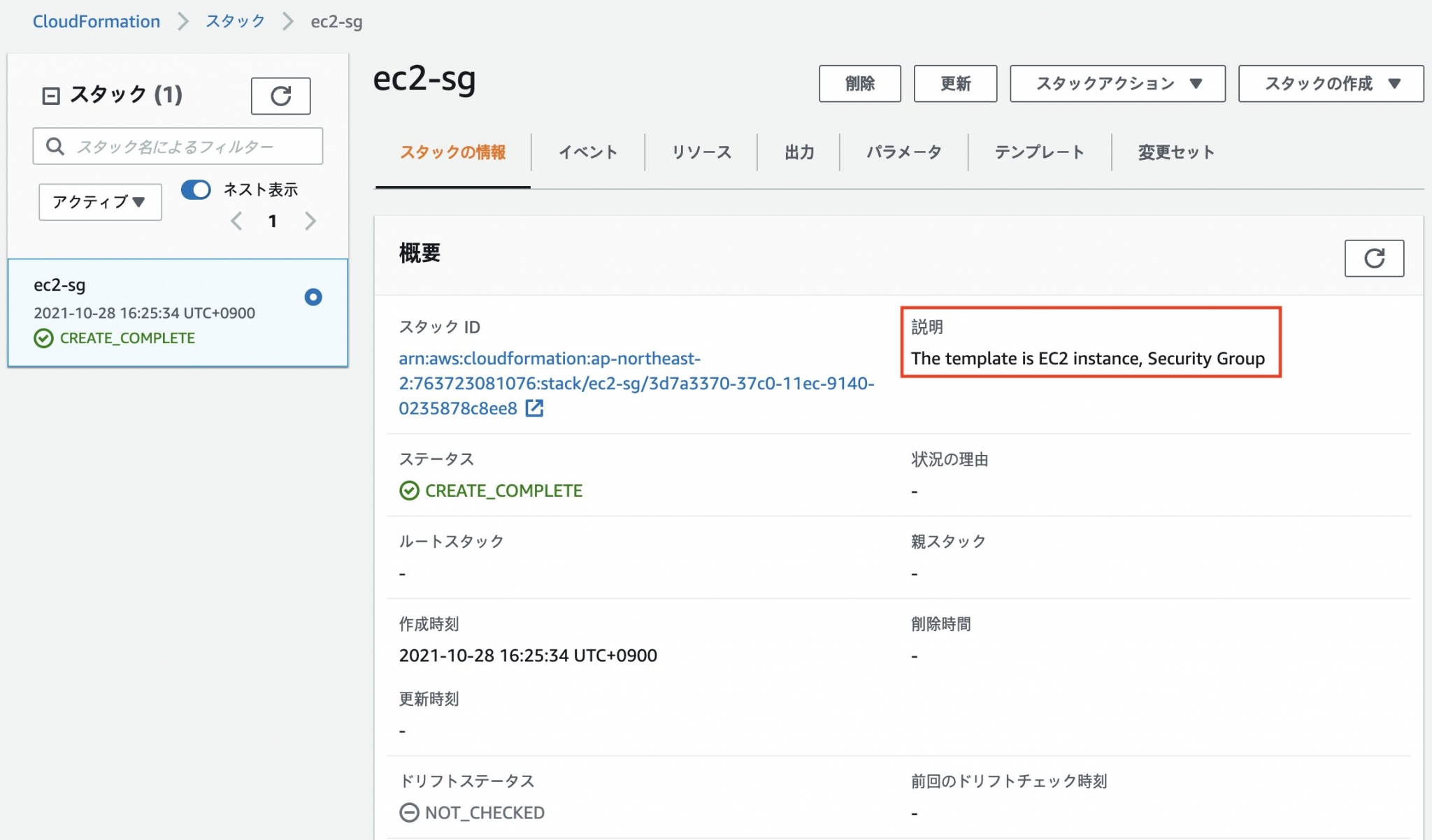Collapse the スタック panel with its minus icon

point(50,95)
